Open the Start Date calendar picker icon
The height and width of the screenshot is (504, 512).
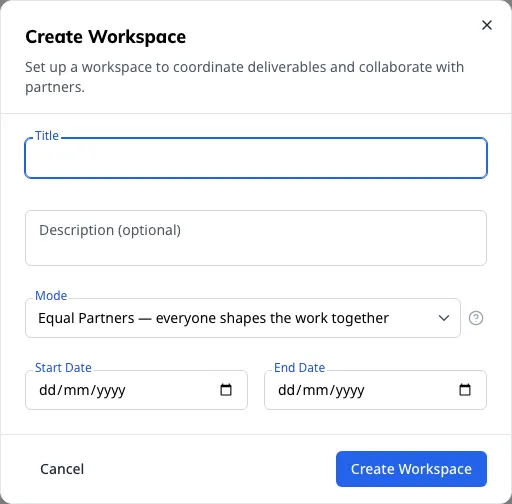pos(226,390)
